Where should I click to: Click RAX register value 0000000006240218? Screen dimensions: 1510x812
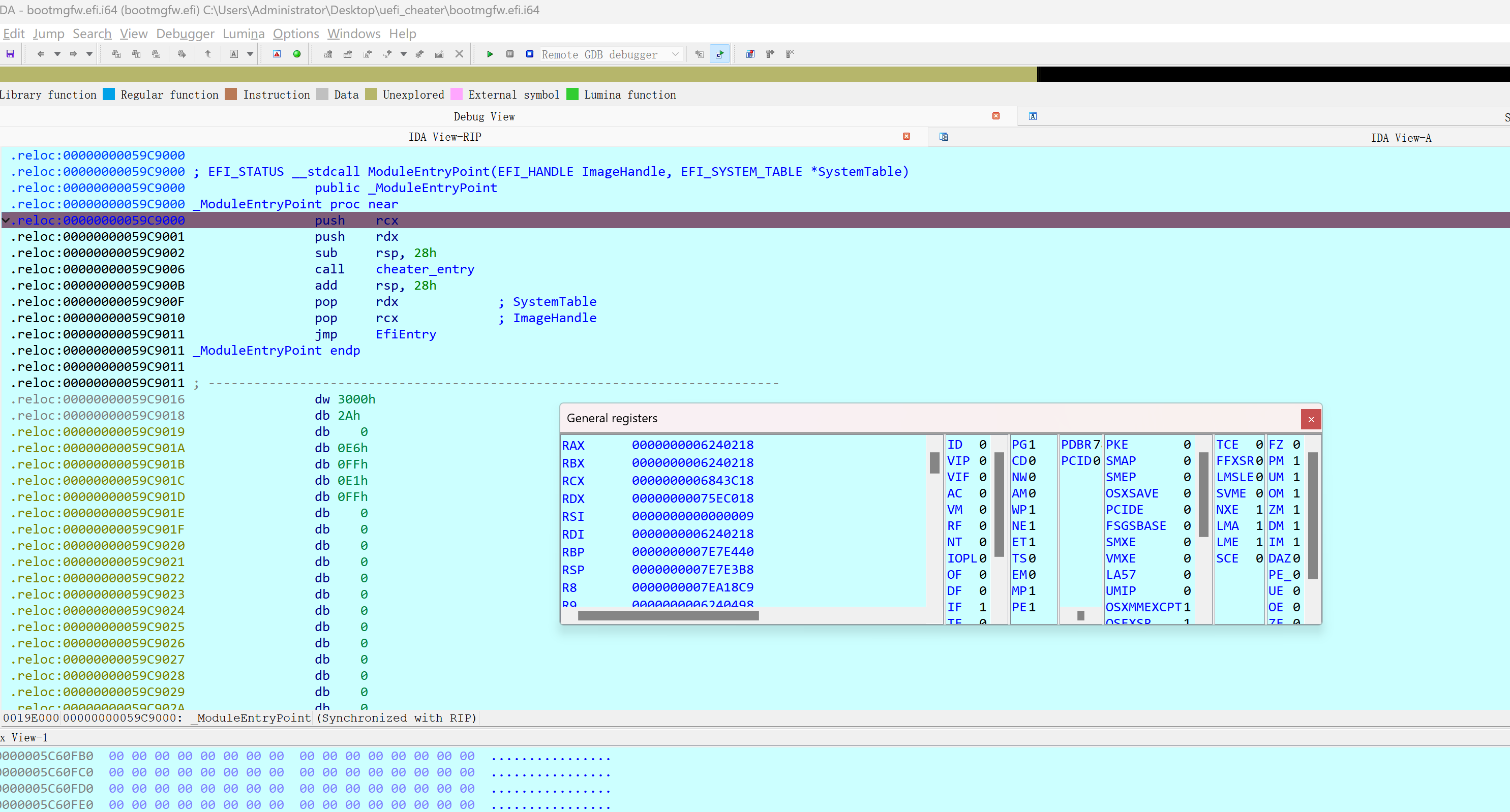click(693, 445)
